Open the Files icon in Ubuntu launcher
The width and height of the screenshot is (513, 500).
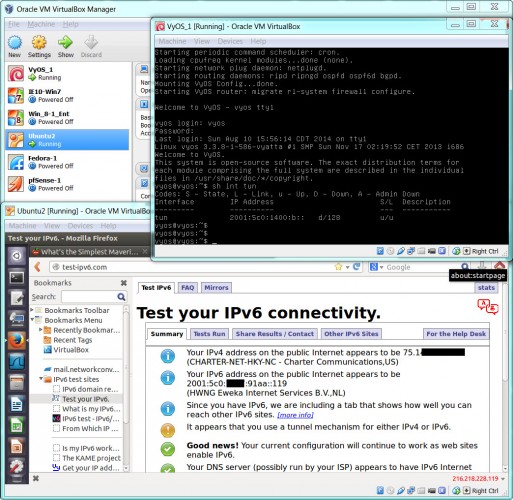[17, 383]
